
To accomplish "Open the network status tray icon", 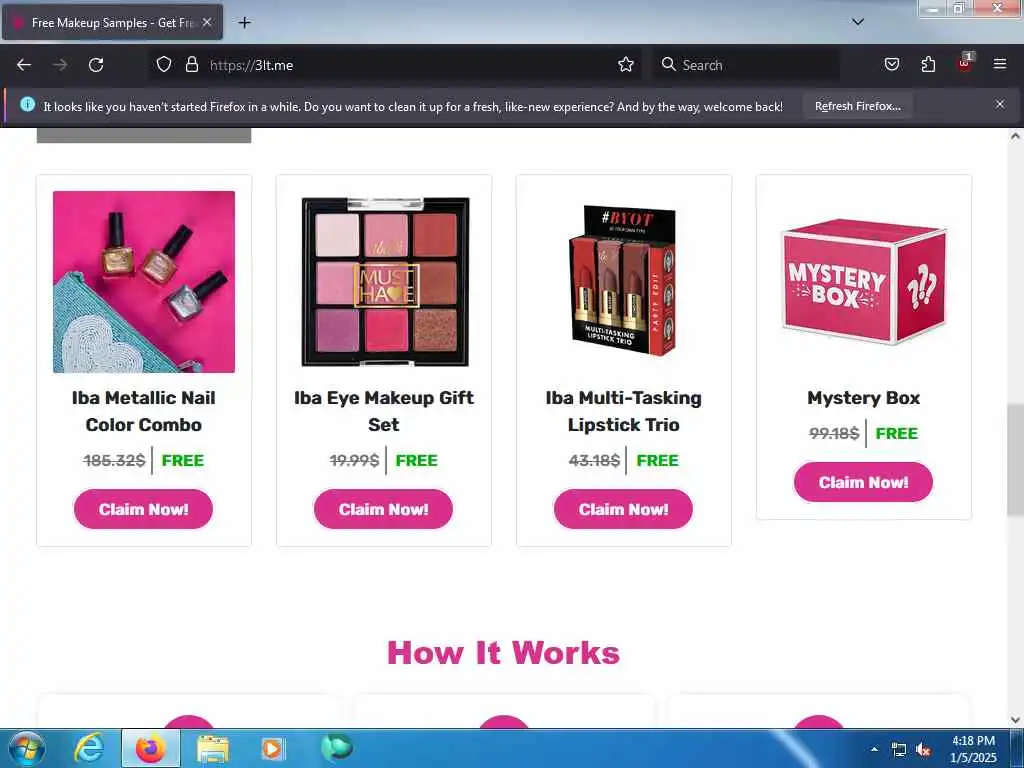I will click(899, 750).
